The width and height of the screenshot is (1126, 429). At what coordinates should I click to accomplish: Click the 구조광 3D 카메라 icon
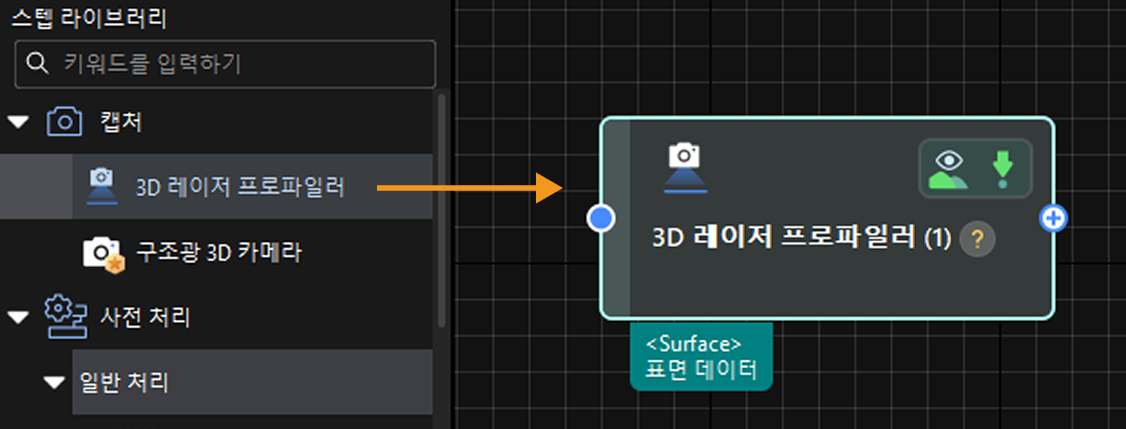[x=104, y=254]
